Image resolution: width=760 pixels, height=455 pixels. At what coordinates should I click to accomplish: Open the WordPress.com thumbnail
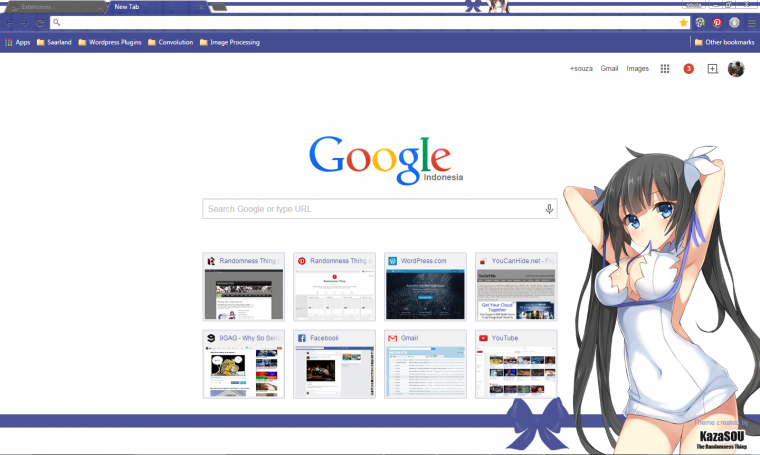425,287
